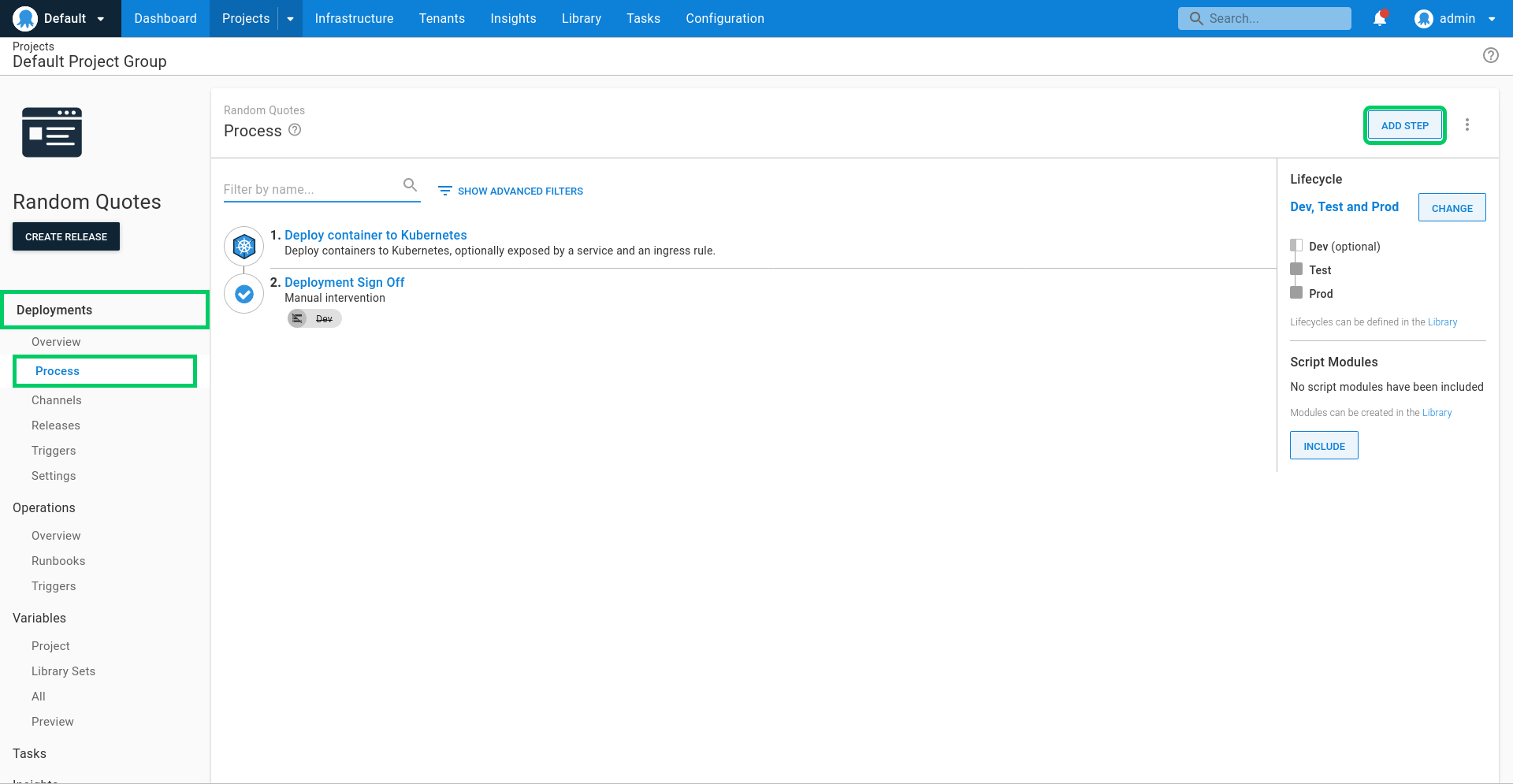The height and width of the screenshot is (784, 1513).
Task: Click into the top Search field
Action: pos(1265,18)
